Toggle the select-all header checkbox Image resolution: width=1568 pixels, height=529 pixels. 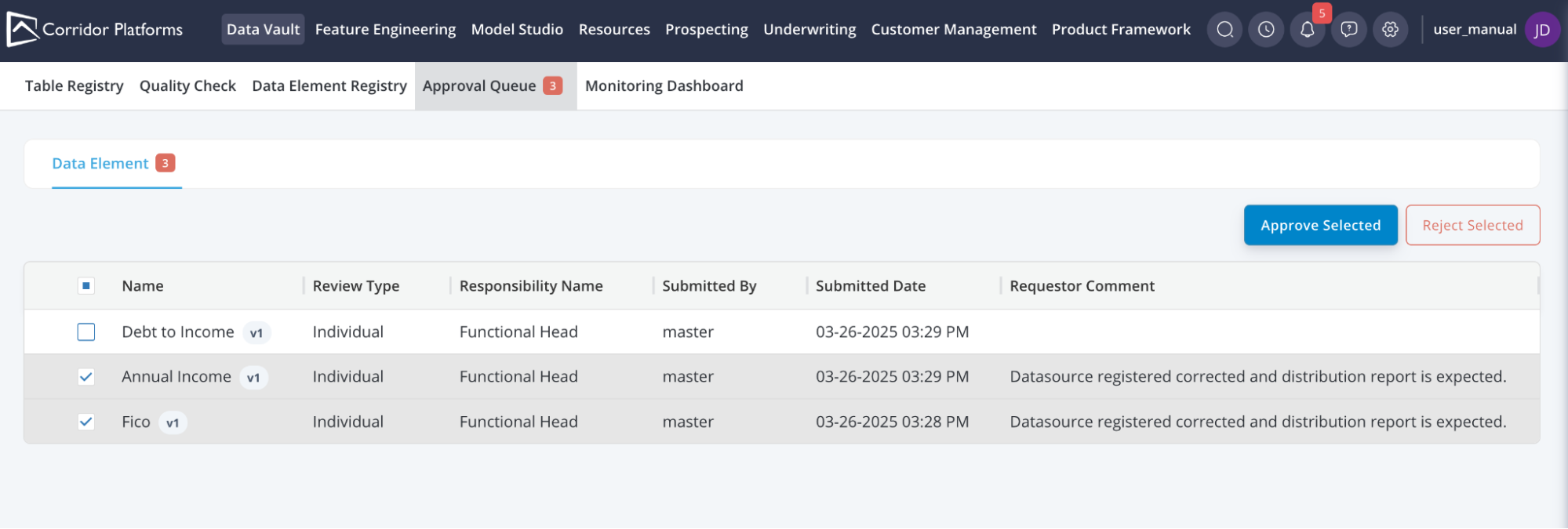coord(86,286)
